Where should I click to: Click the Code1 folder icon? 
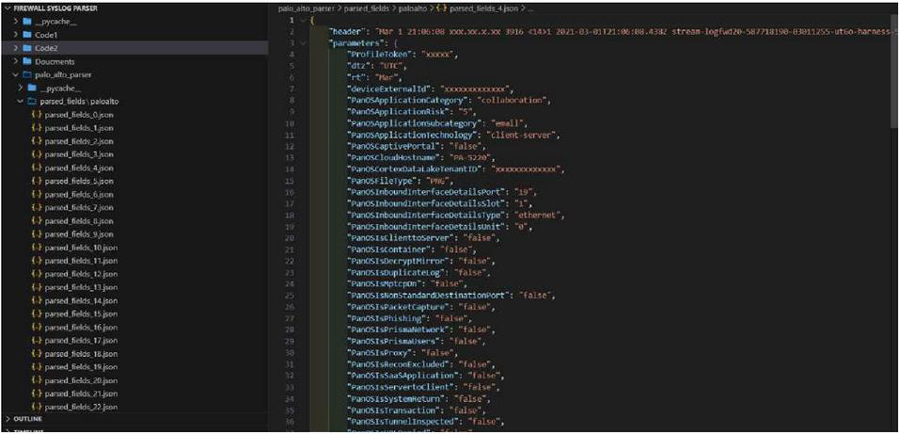(26, 34)
